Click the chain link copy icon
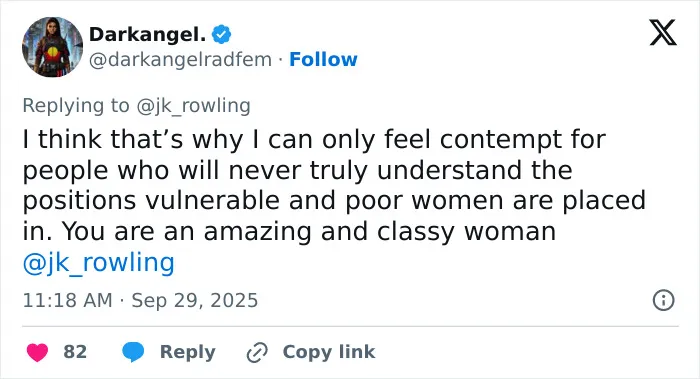This screenshot has width=700, height=379. (x=257, y=353)
